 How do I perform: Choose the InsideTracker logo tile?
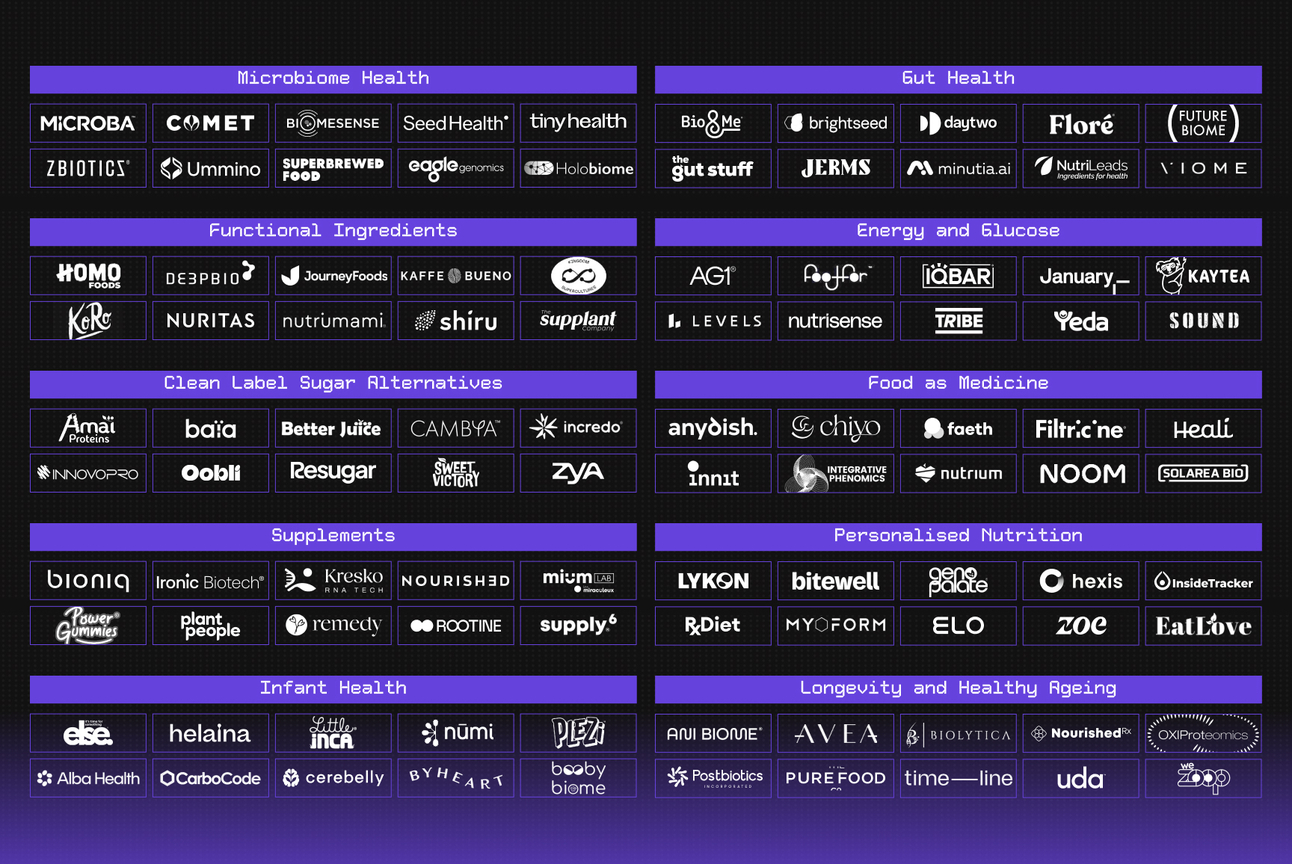[1203, 581]
